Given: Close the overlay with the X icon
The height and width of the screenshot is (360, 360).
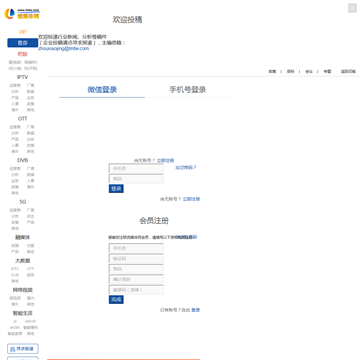Looking at the screenshot, I should coord(352,8).
